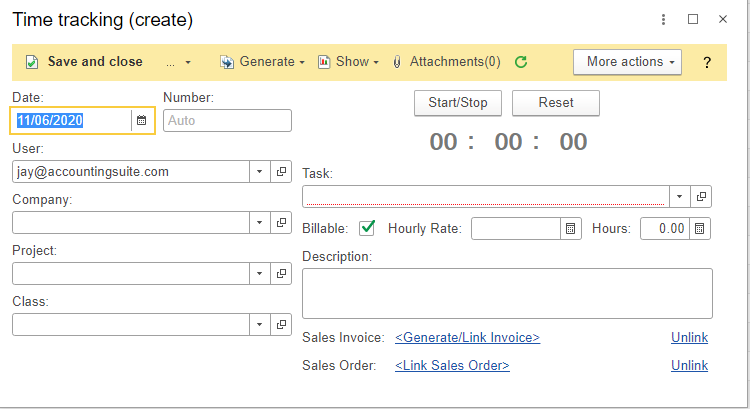Open the More actions dropdown button
Image resolution: width=750 pixels, height=409 pixels.
[626, 62]
